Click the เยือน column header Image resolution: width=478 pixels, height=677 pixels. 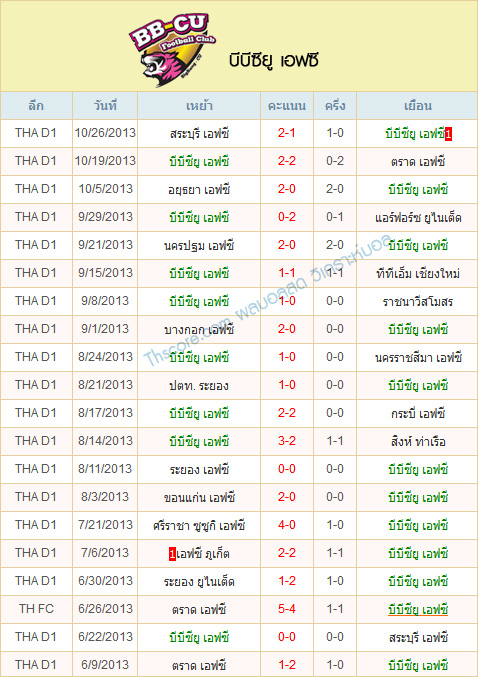coord(417,106)
